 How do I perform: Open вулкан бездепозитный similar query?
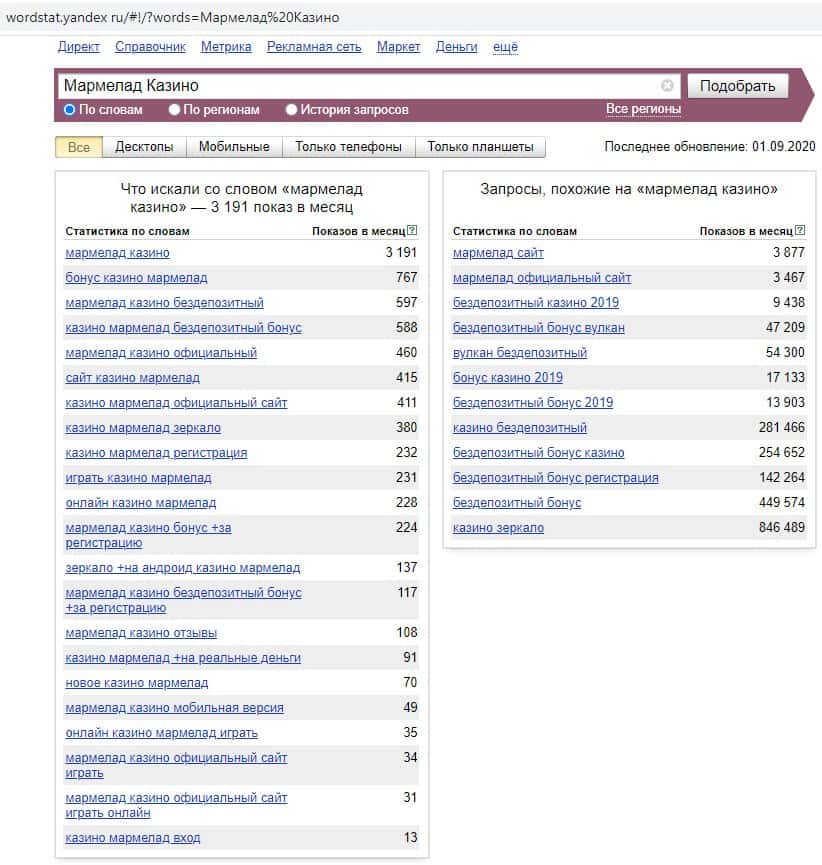(x=520, y=353)
